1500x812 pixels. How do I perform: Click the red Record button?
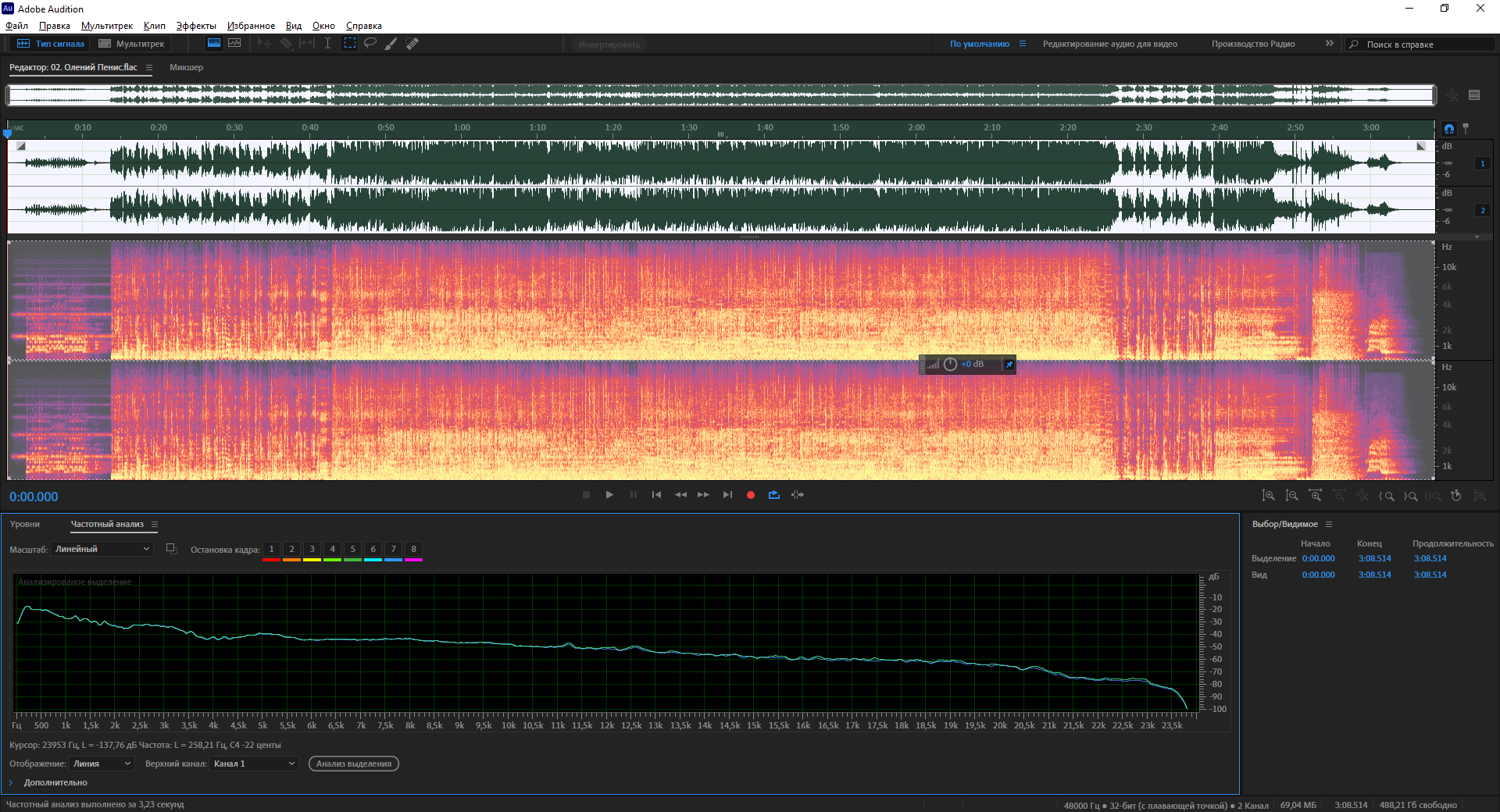(x=751, y=495)
